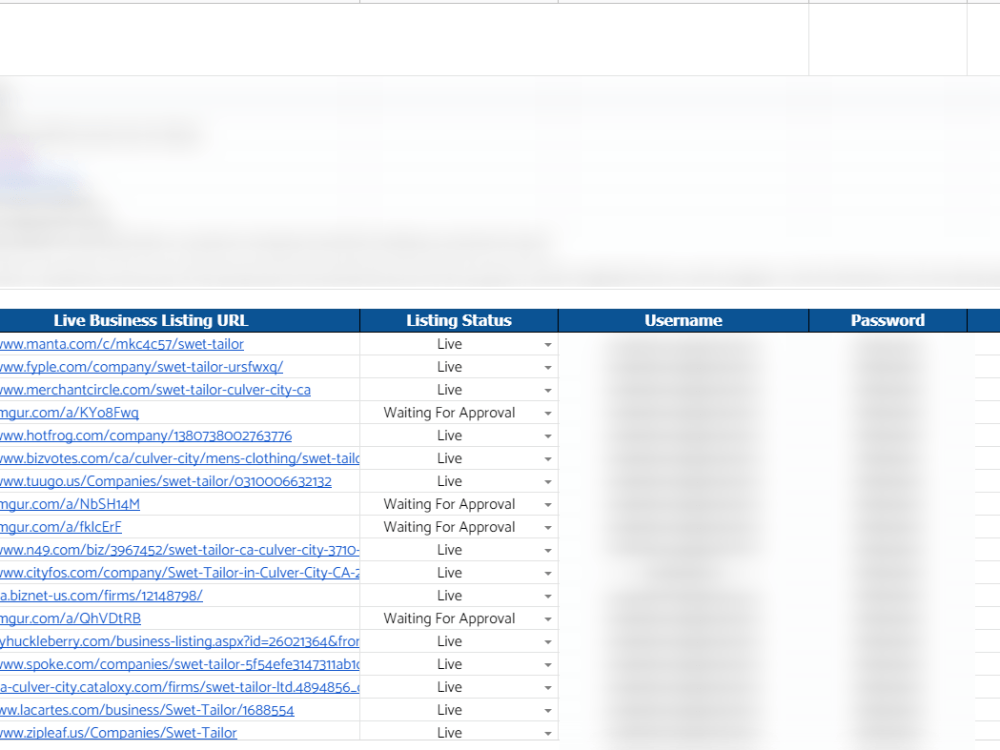The width and height of the screenshot is (1000, 750).
Task: Expand status dropdown arrow in NbSH14M row
Action: (x=548, y=505)
